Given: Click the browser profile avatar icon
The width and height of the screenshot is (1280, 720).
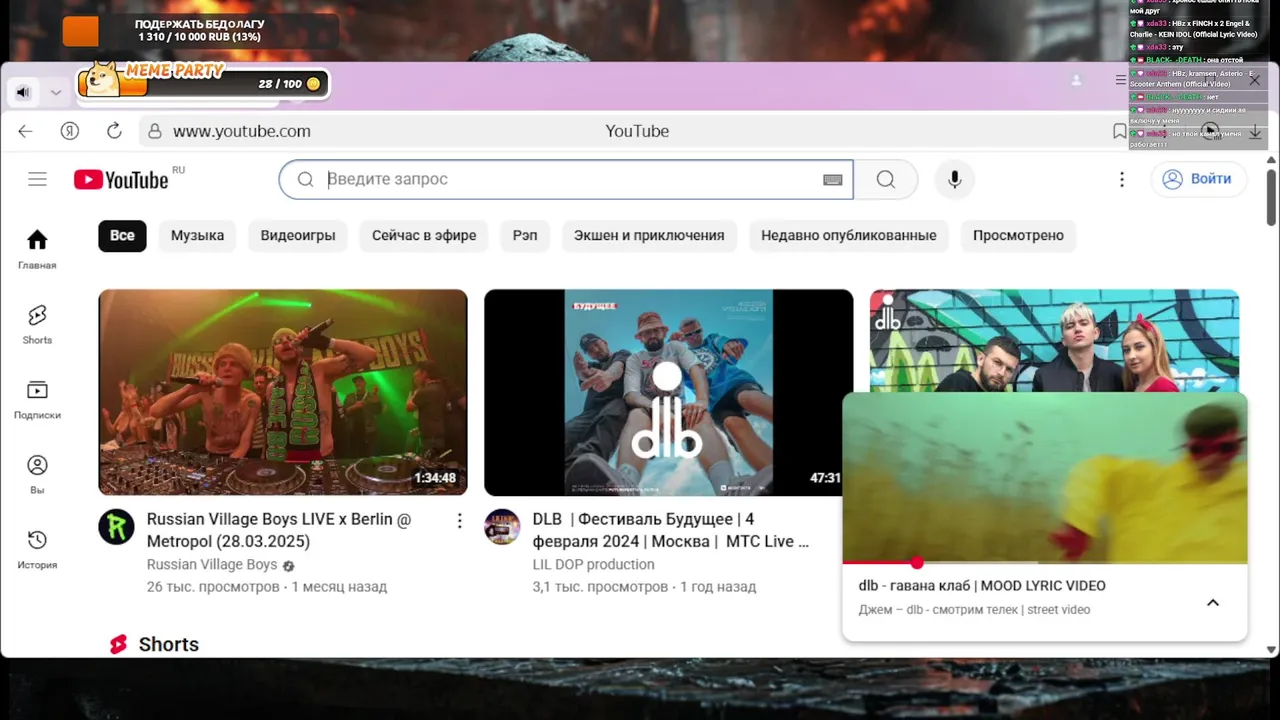Looking at the screenshot, I should coord(1076,80).
